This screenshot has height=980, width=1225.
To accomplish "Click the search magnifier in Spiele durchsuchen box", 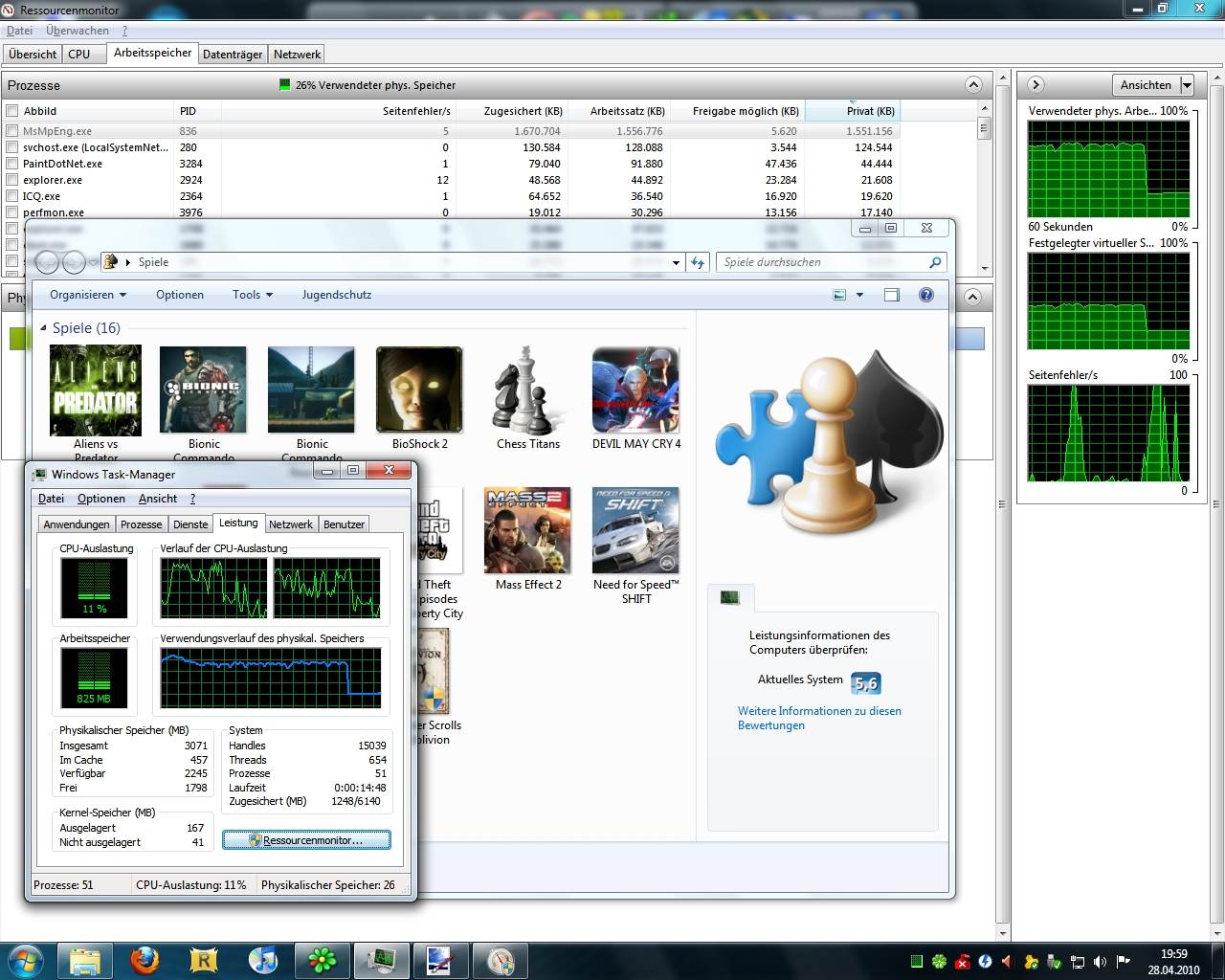I will tap(935, 262).
